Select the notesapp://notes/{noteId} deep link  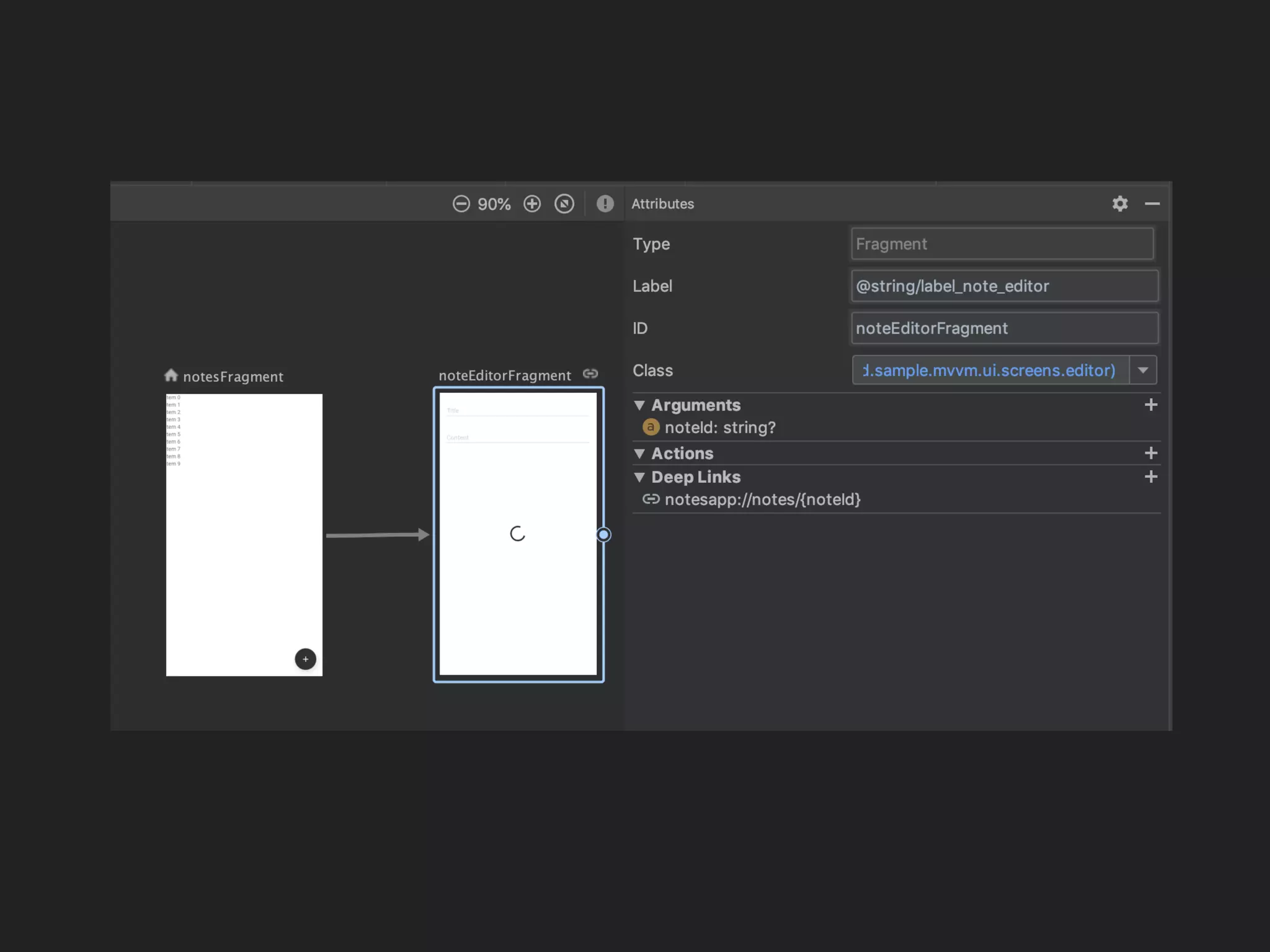762,500
